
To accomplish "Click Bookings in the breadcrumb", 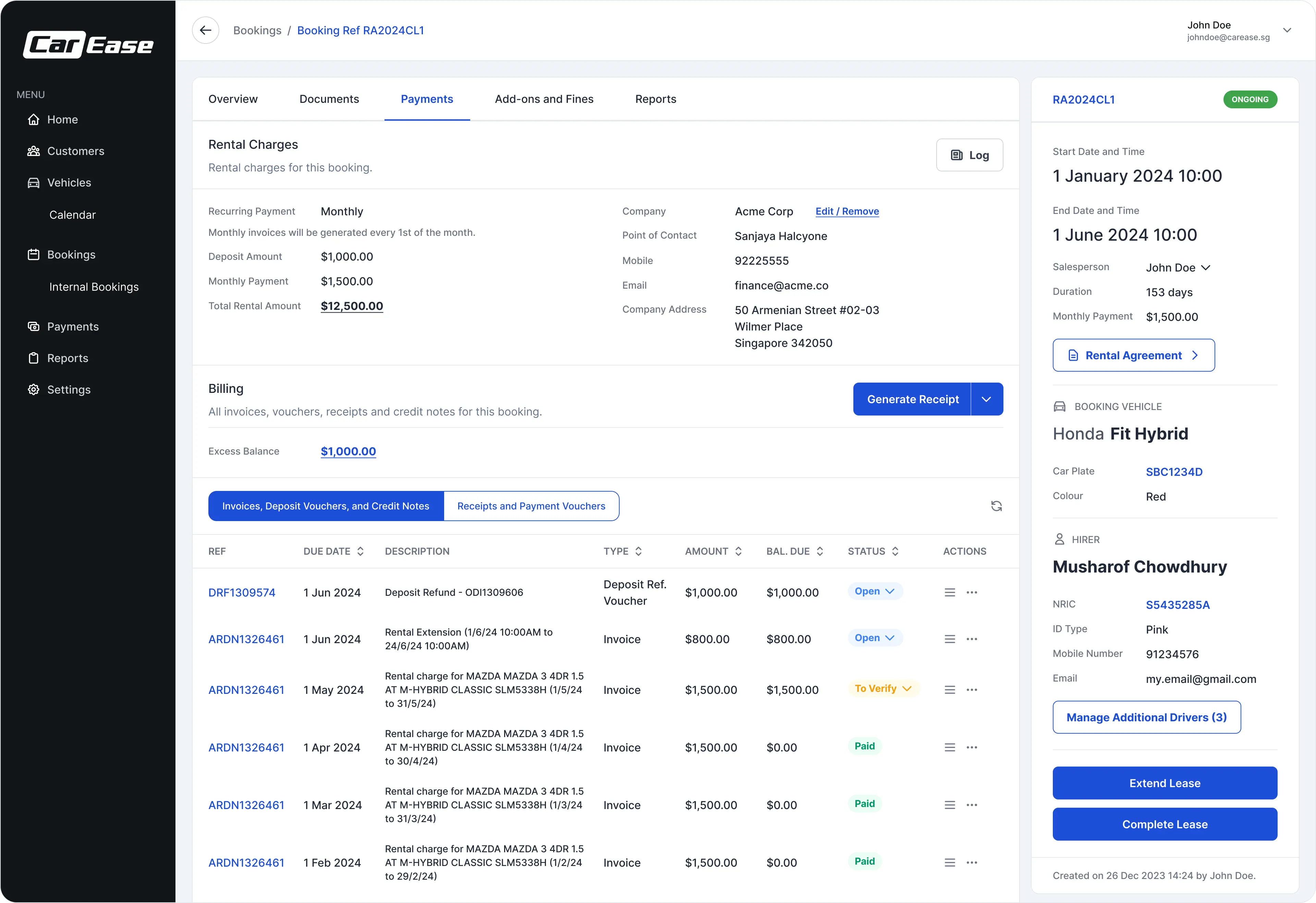I will coord(257,31).
